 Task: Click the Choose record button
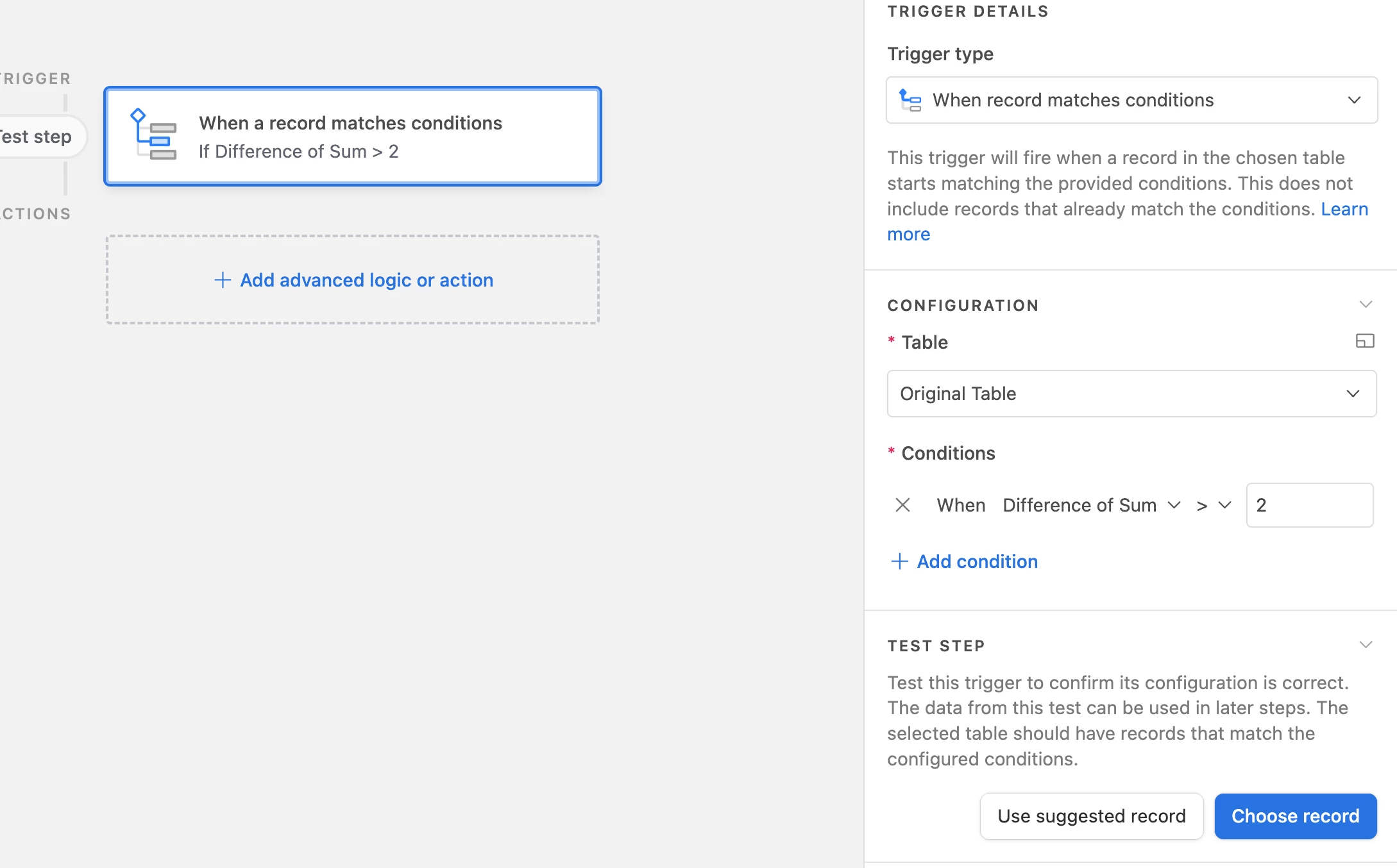point(1295,816)
